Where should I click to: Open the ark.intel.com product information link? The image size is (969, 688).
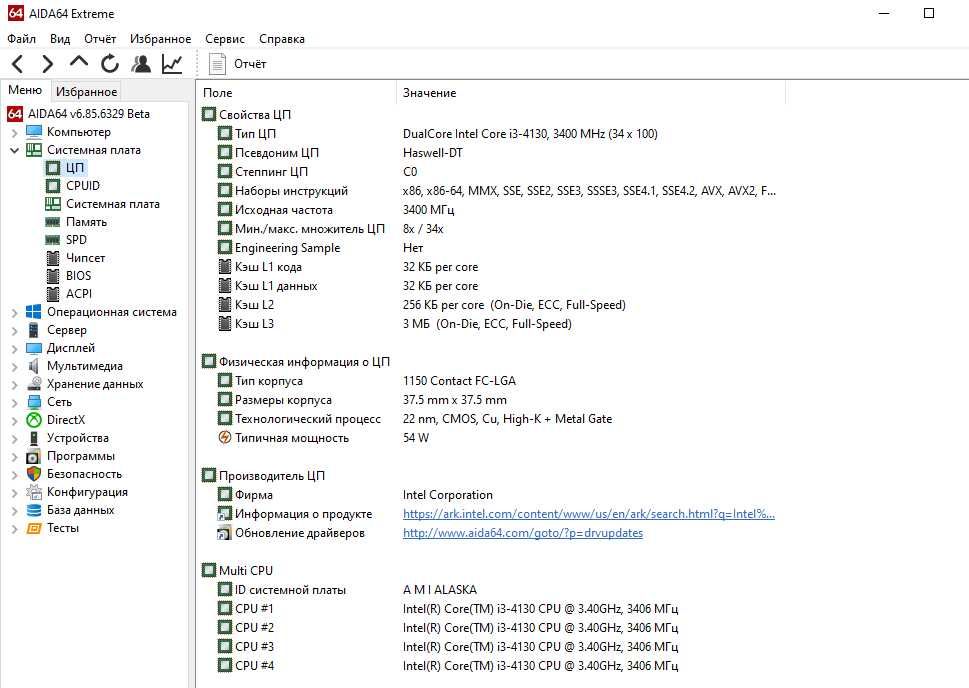tap(589, 514)
